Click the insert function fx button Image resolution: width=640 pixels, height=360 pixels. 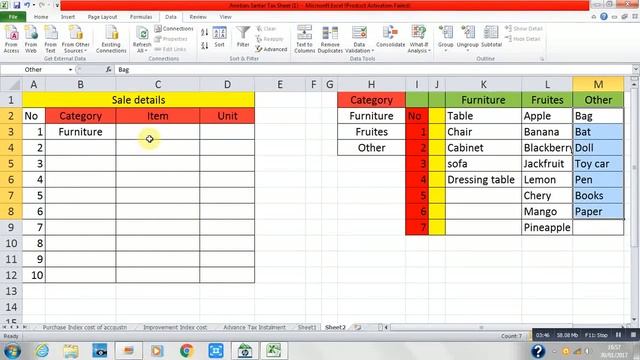(109, 70)
